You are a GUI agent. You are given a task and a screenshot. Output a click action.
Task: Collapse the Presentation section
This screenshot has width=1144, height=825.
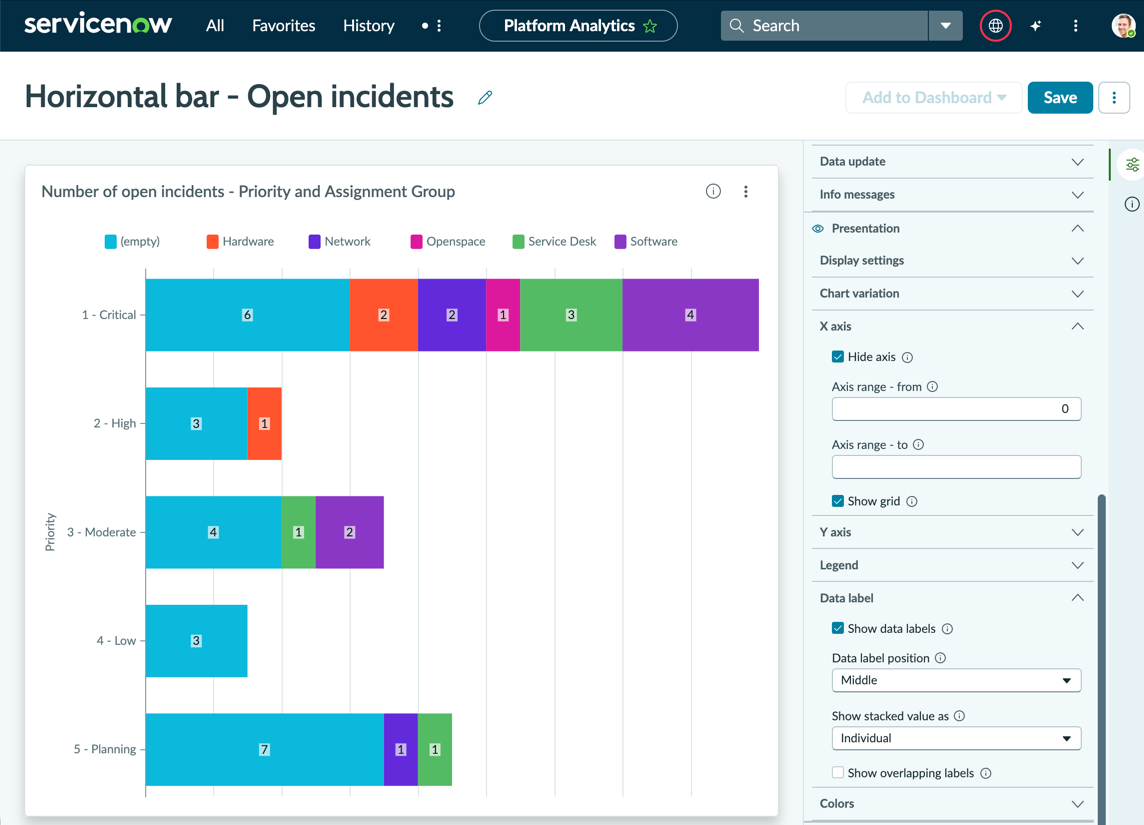[952, 228]
